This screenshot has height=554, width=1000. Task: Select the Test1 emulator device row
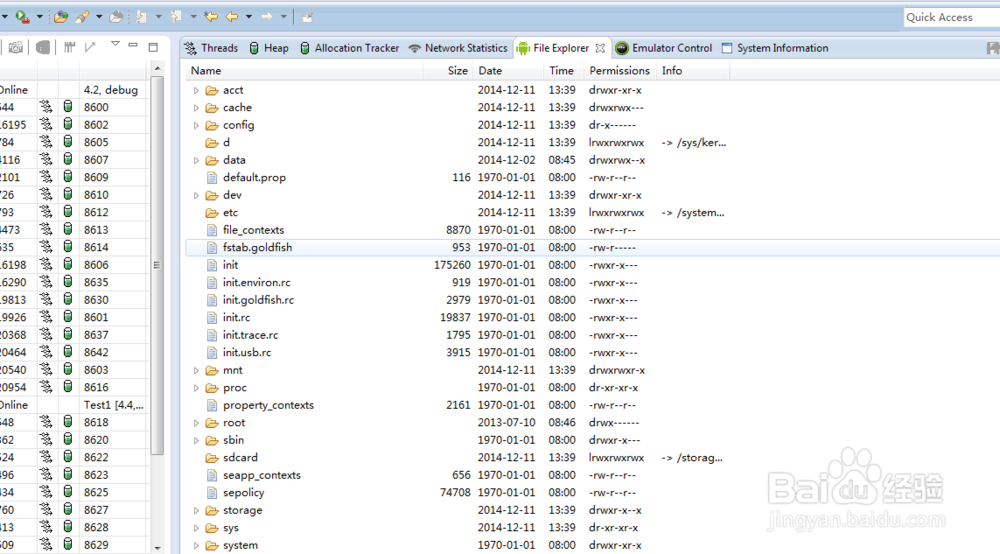[x=74, y=405]
